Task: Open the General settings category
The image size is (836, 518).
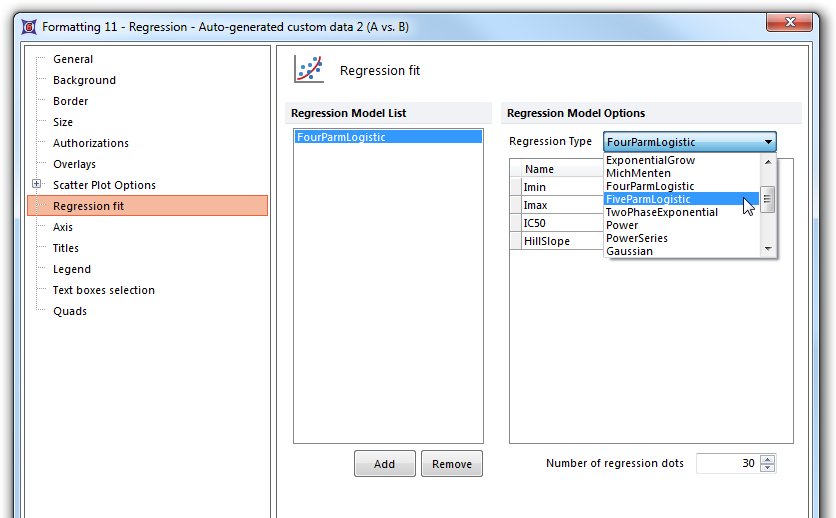Action: 73,59
